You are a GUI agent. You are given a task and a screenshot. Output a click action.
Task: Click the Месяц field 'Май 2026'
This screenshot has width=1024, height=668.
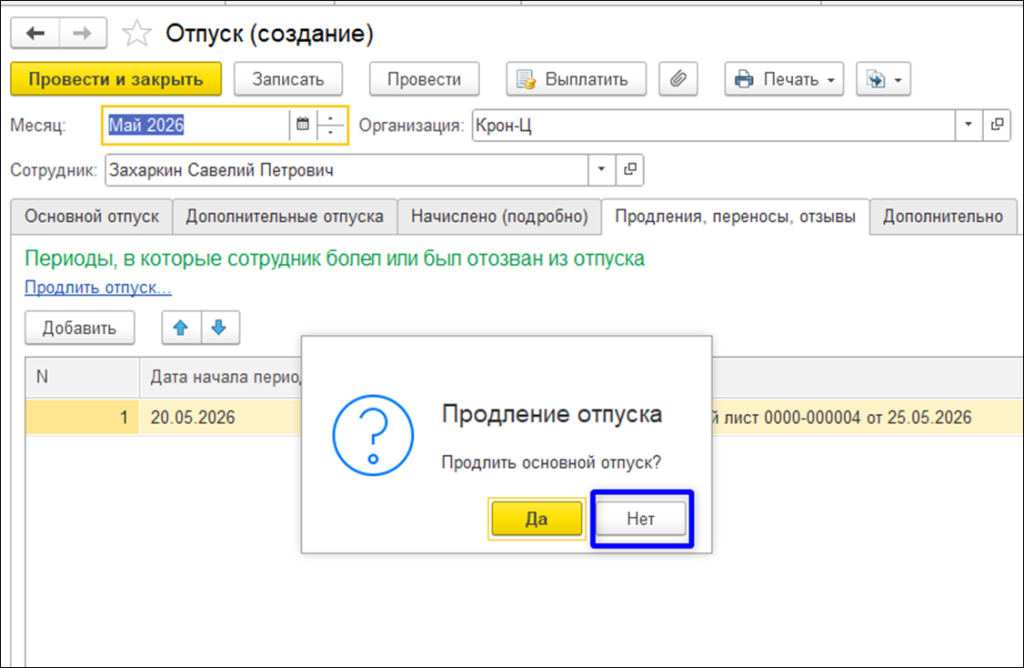pos(196,125)
